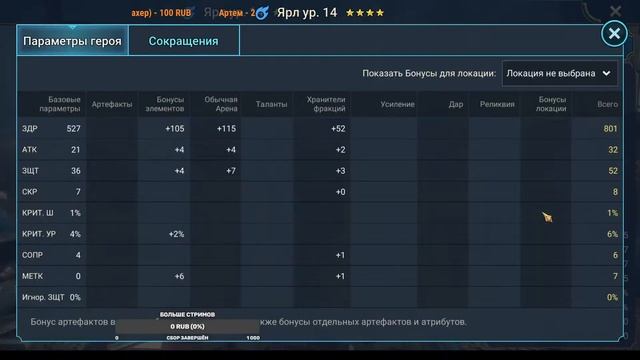Viewport: 640px width, 360px height.
Task: Click the Бонусы локации column header
Action: coord(551,104)
